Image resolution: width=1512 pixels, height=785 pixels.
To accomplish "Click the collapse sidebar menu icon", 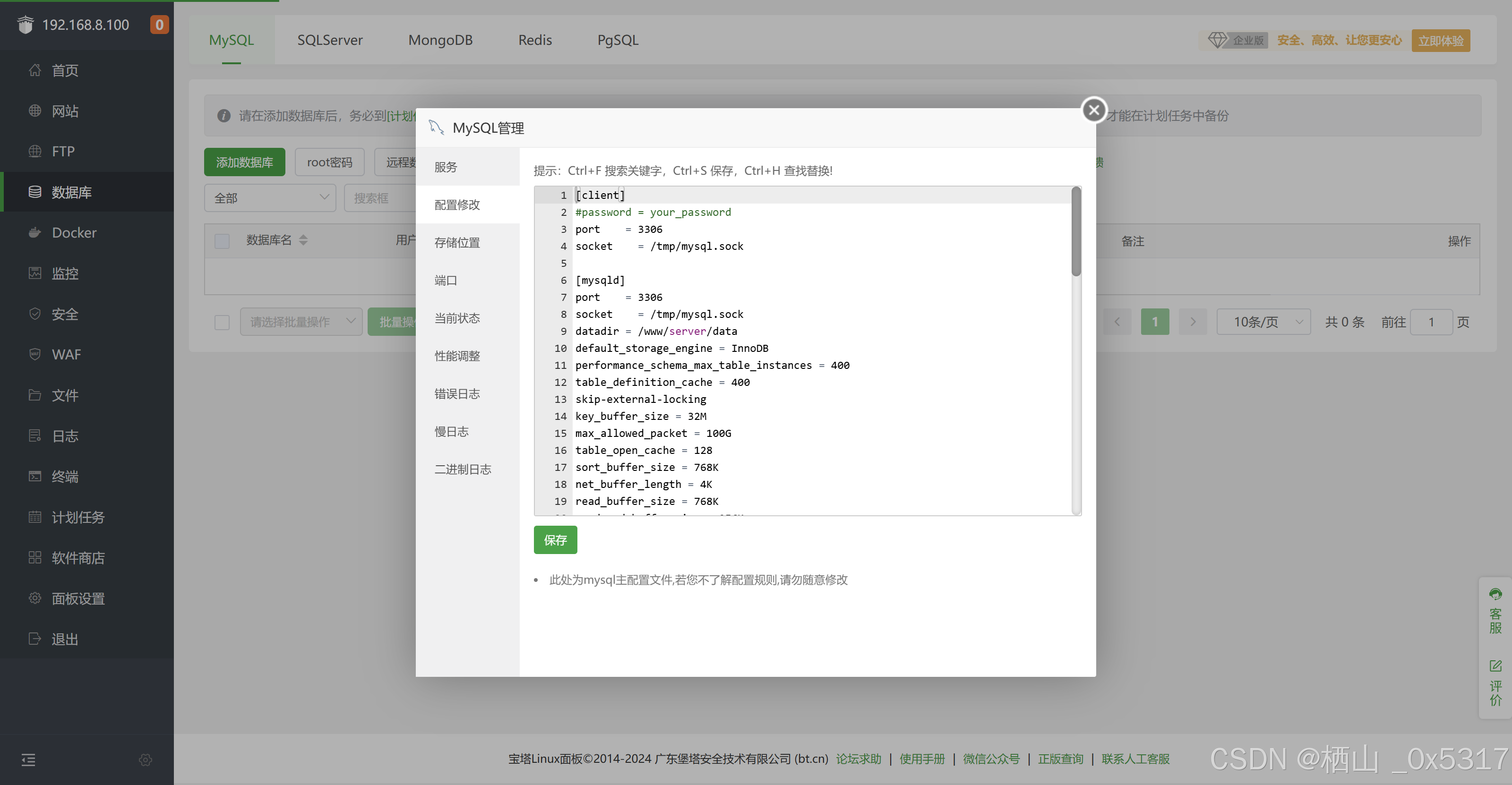I will [28, 760].
